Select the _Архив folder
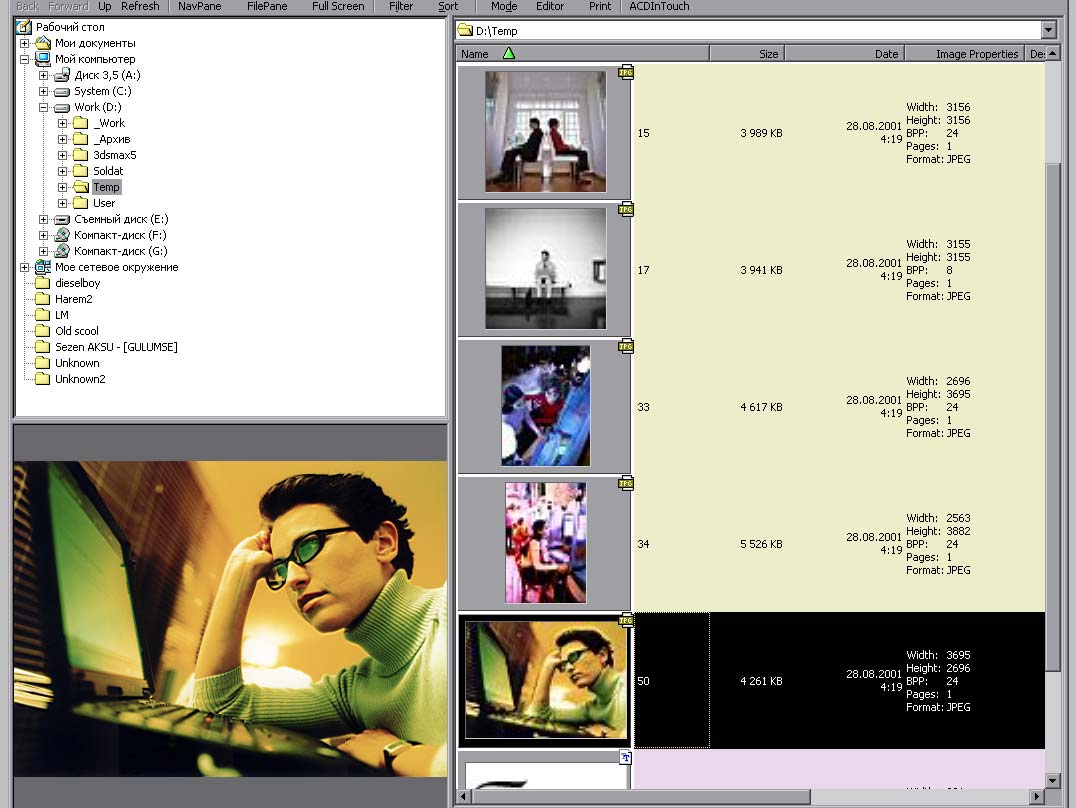Screen dimensions: 1076x808 point(112,139)
